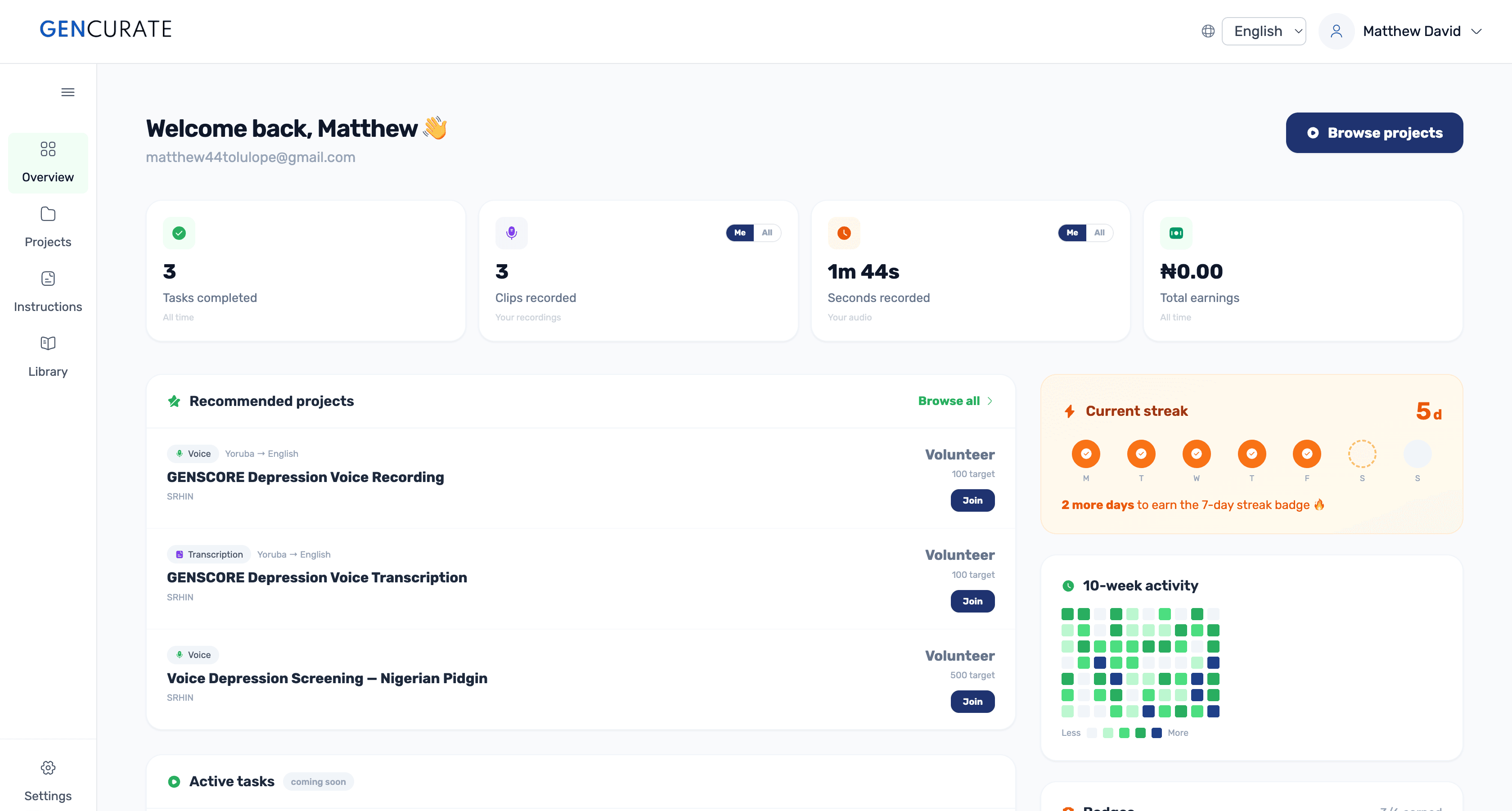Click Tuesday streak check circle

coord(1141,454)
